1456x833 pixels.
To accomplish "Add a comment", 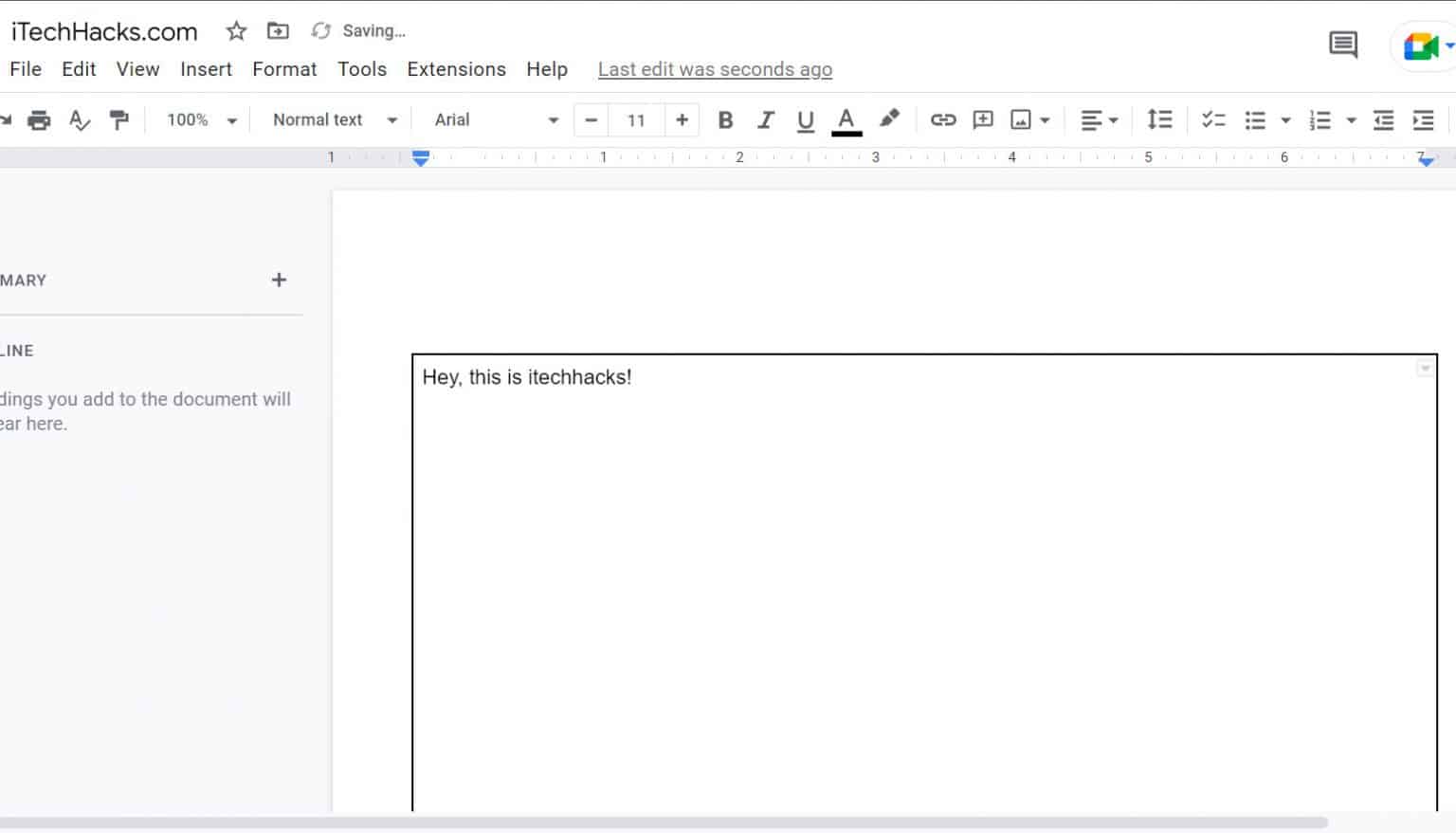I will [982, 119].
